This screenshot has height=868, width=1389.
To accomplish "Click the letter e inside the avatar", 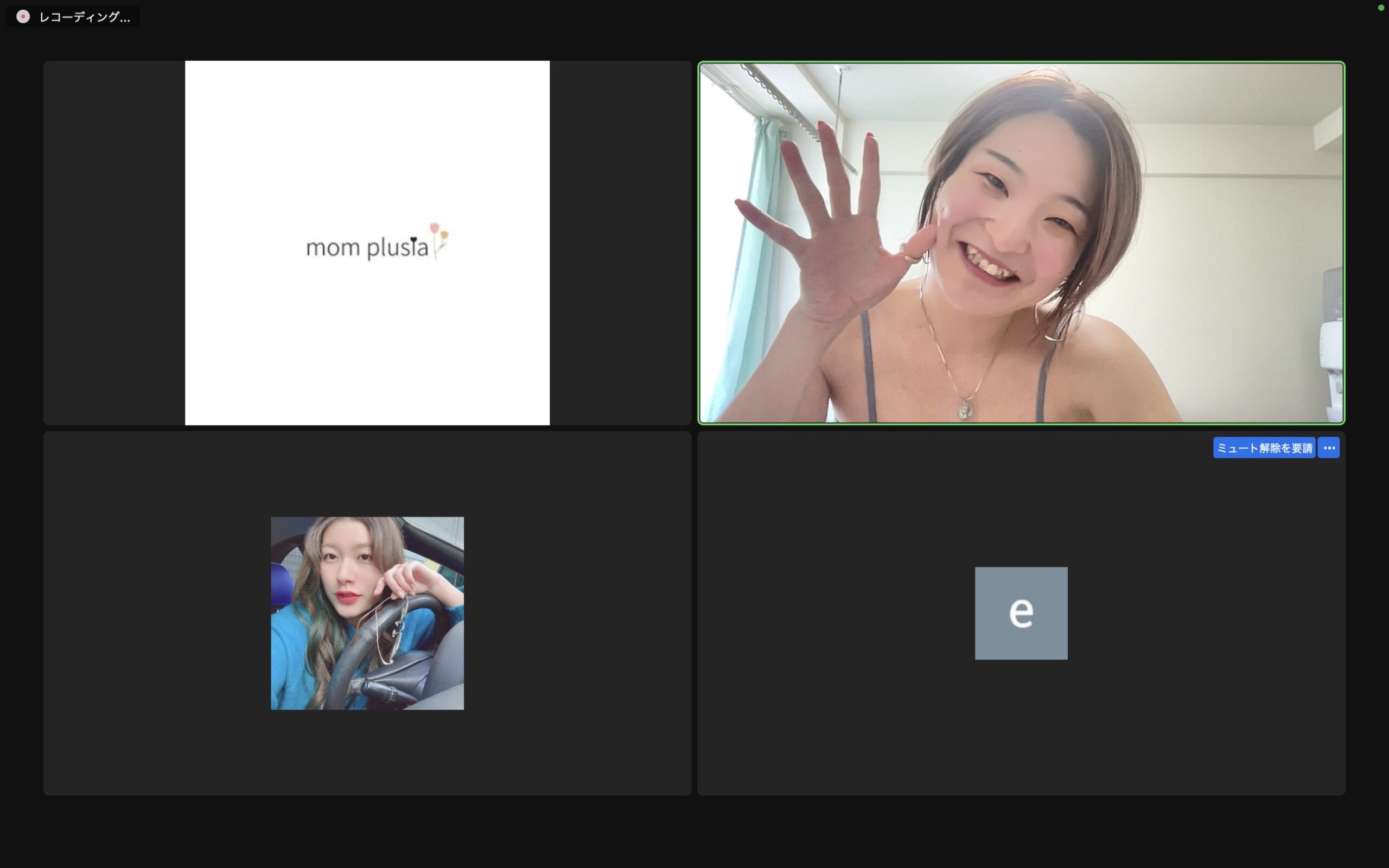I will click(x=1021, y=612).
